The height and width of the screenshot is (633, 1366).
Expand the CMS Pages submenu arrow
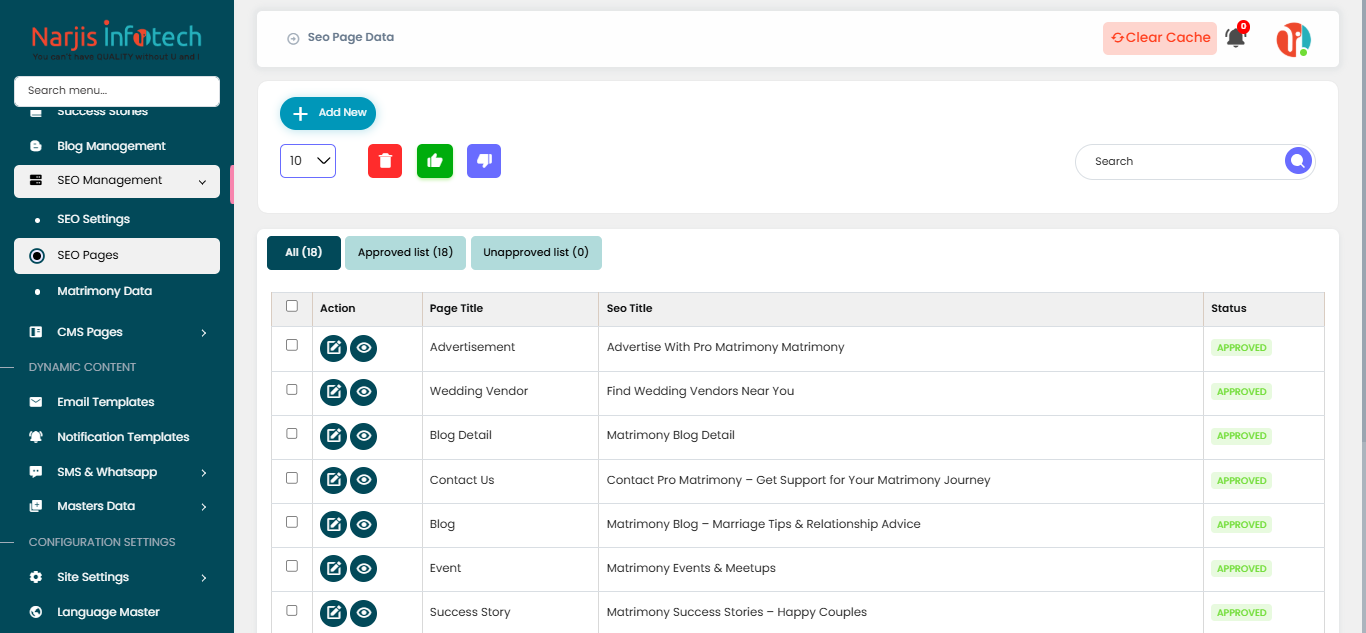tap(204, 333)
